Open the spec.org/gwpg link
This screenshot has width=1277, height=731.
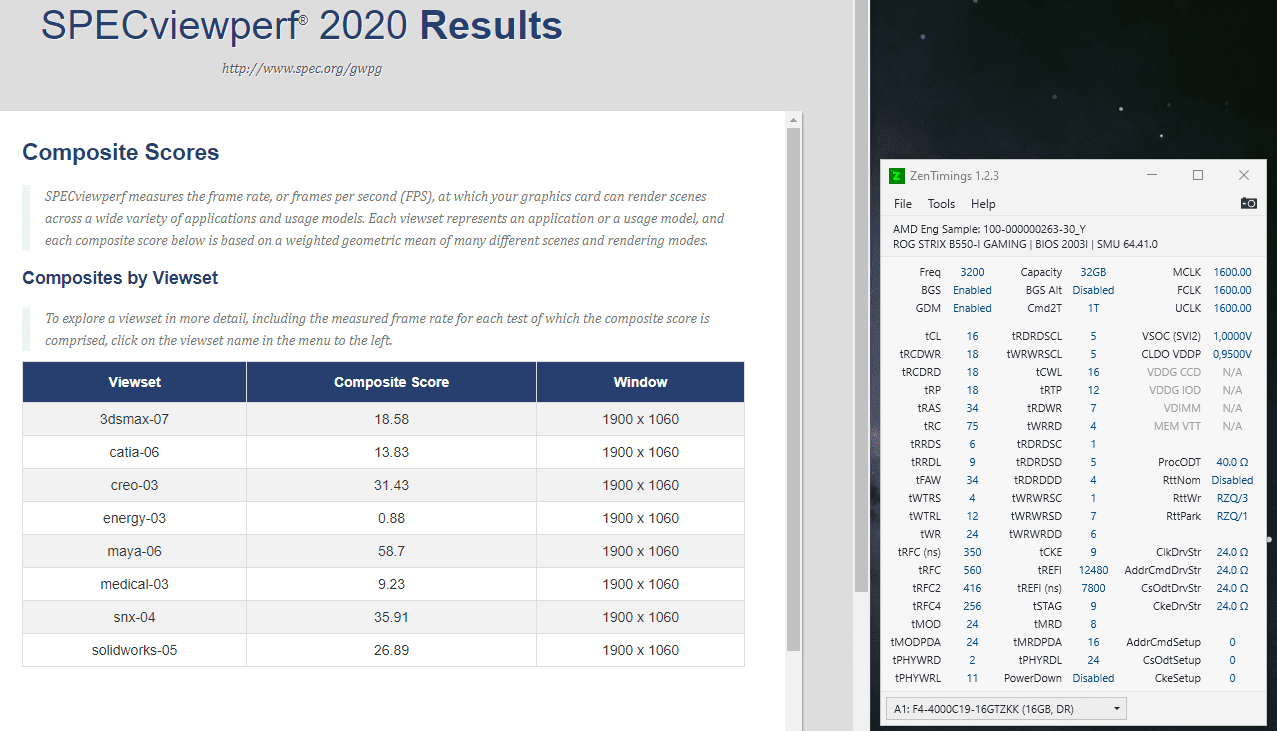tap(301, 69)
